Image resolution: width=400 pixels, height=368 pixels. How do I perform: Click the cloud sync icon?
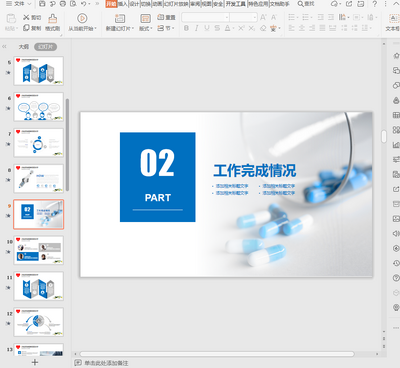(x=334, y=4)
